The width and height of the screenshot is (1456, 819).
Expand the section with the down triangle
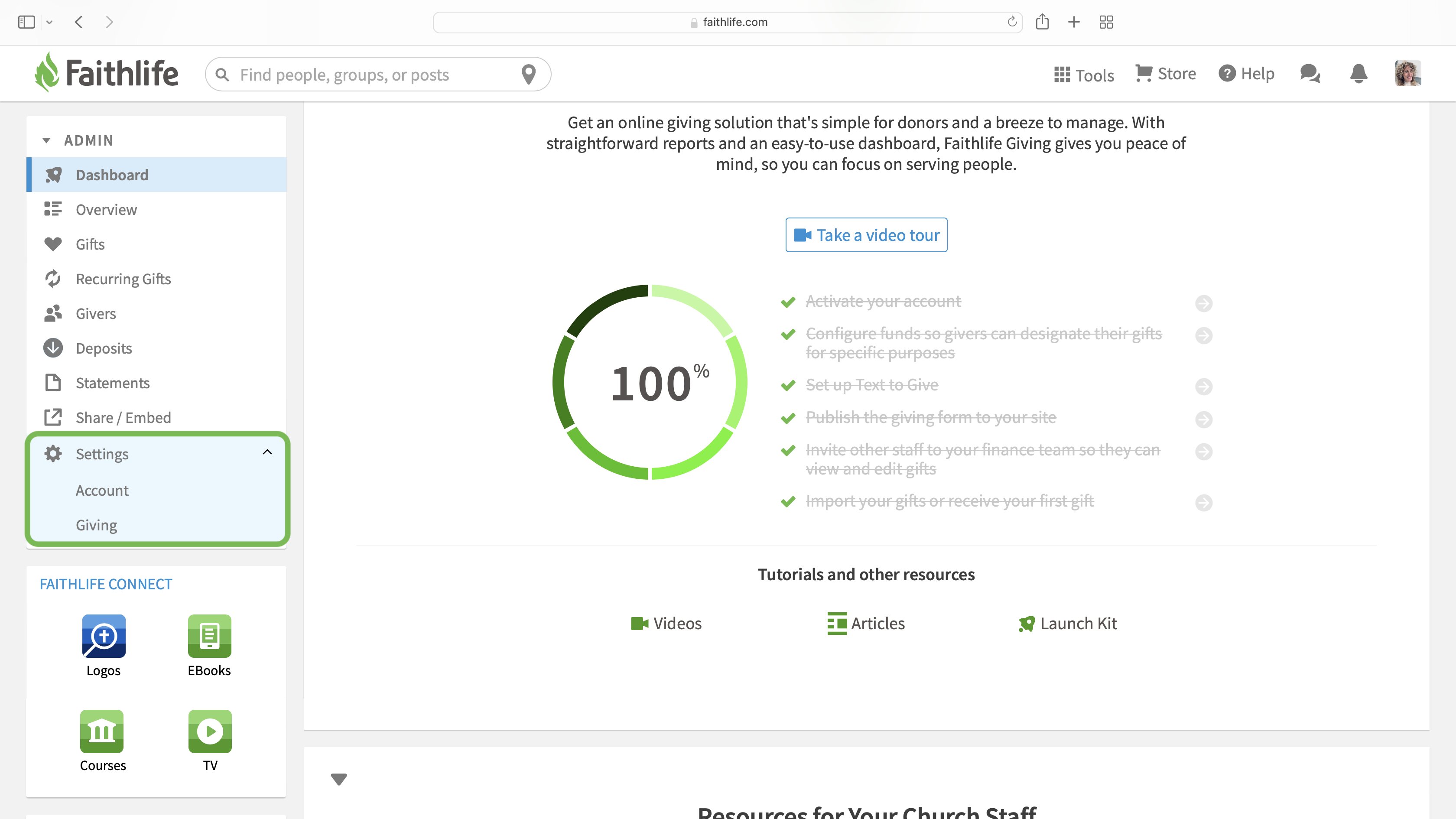tap(338, 779)
